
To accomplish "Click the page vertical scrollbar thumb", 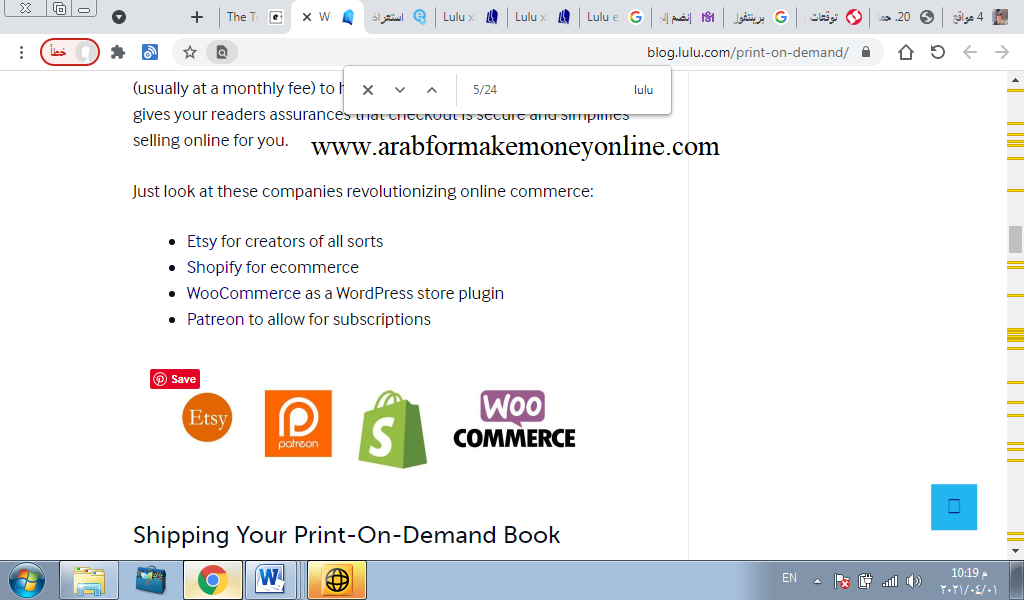I will click(x=1015, y=239).
